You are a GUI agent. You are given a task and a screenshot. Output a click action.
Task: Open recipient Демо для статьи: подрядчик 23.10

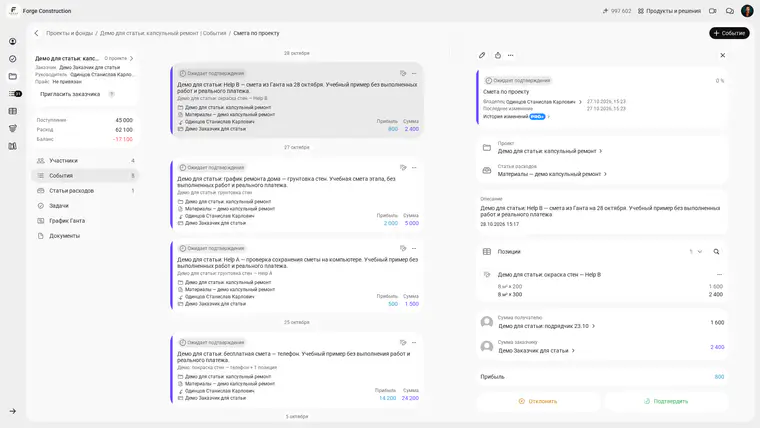[x=546, y=326]
